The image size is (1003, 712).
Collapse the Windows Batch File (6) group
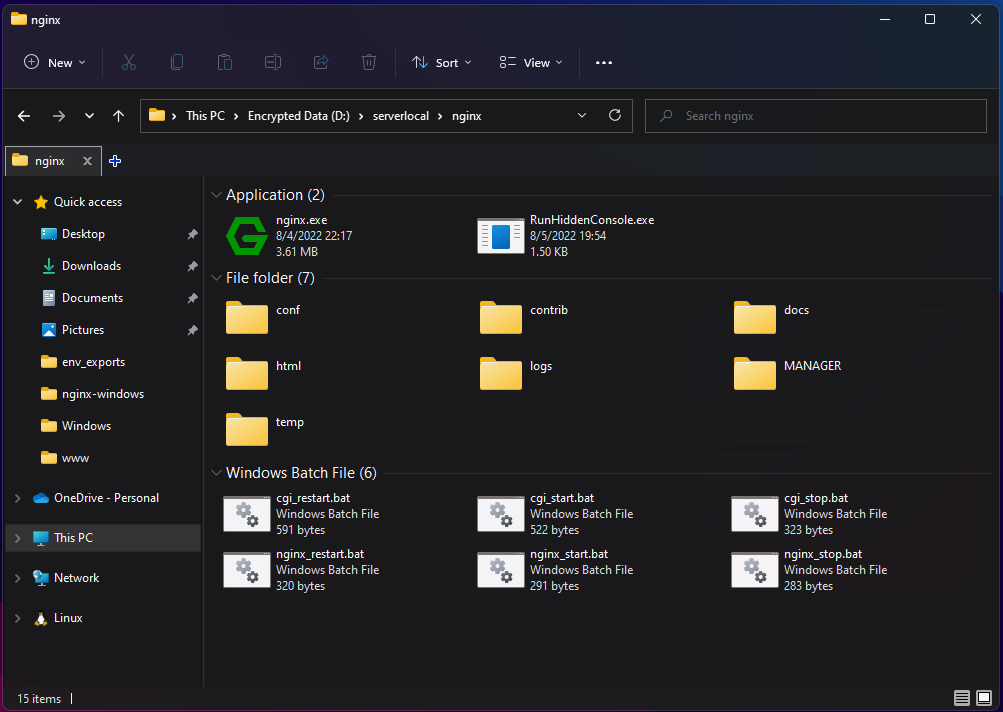click(x=217, y=473)
